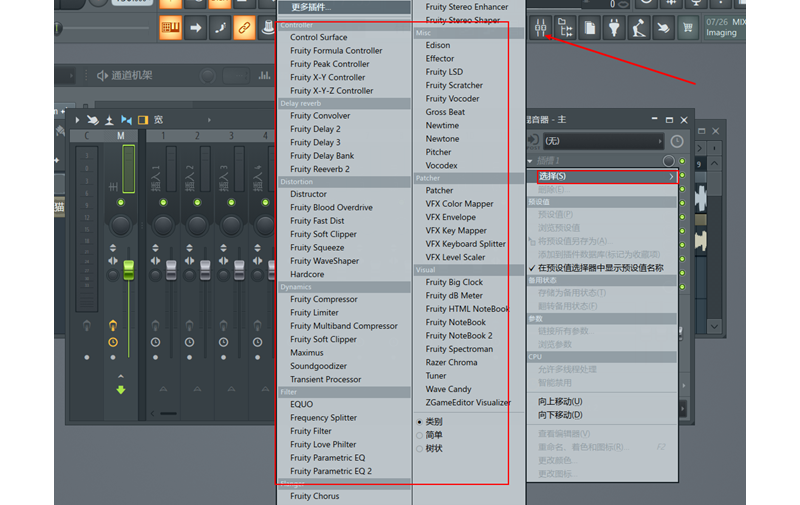
Task: Click the clock latency icon on Master track
Action: [x=113, y=342]
